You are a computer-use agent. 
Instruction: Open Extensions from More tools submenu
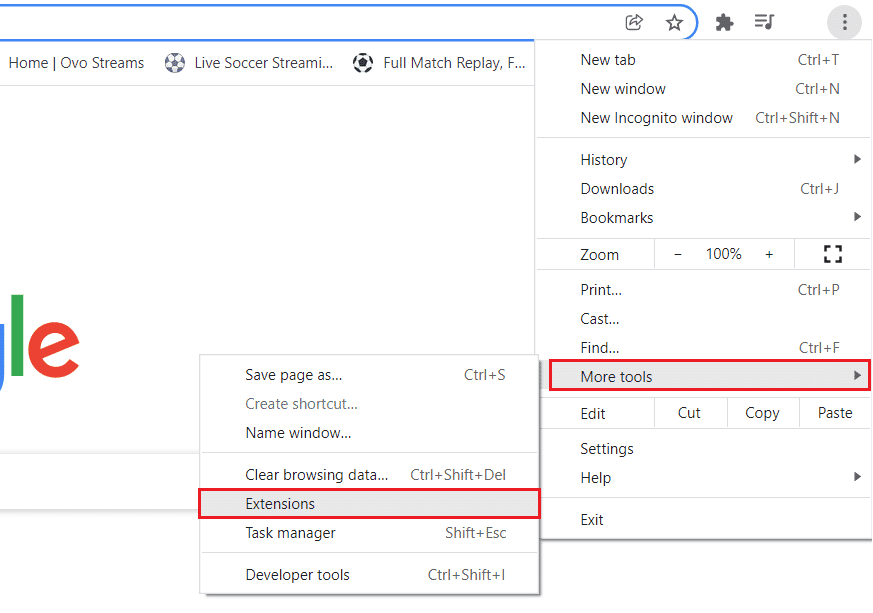click(369, 503)
